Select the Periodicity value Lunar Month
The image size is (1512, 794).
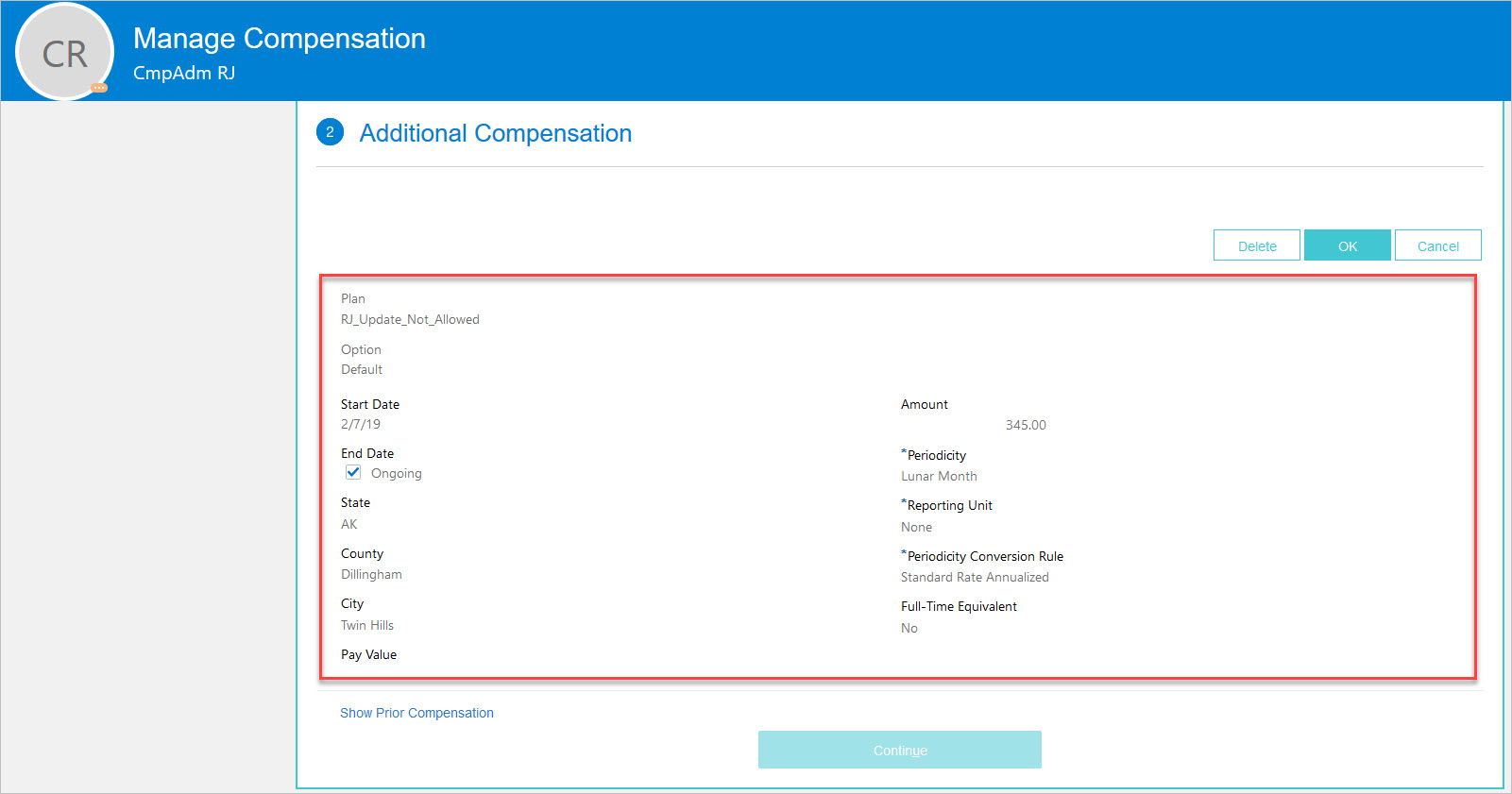click(x=939, y=476)
